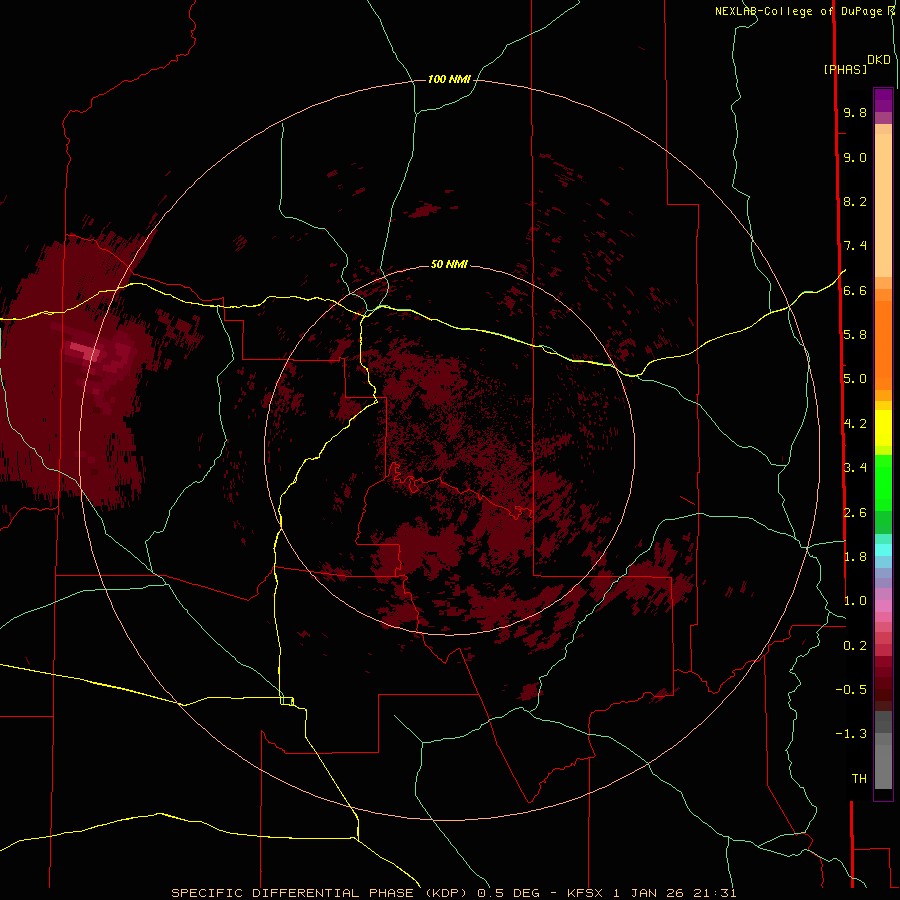Click the [PHAS] label near color scale
Image resolution: width=900 pixels, height=900 pixels.
(845, 70)
